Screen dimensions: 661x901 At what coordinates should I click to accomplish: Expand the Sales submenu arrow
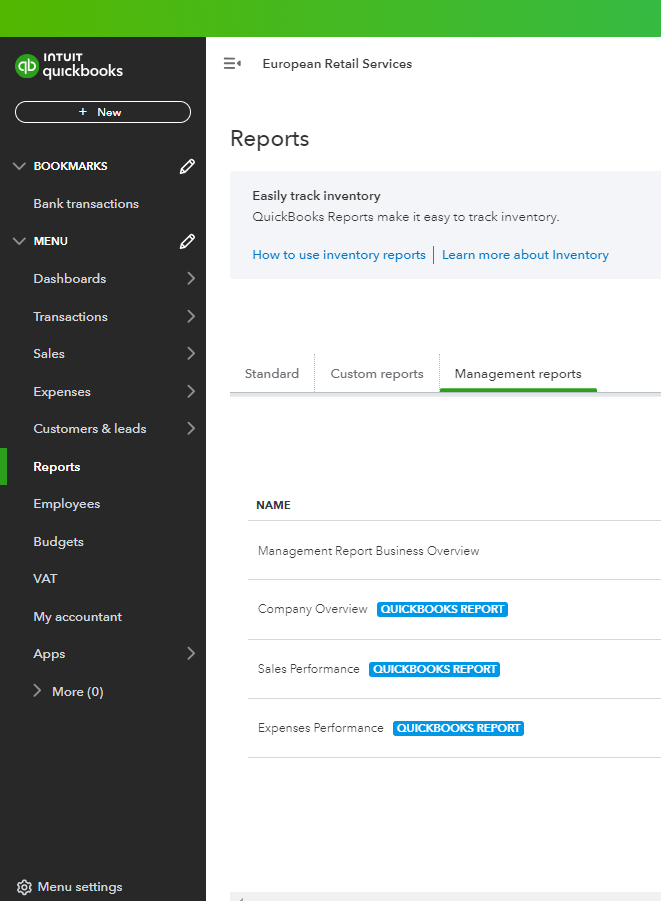click(190, 354)
